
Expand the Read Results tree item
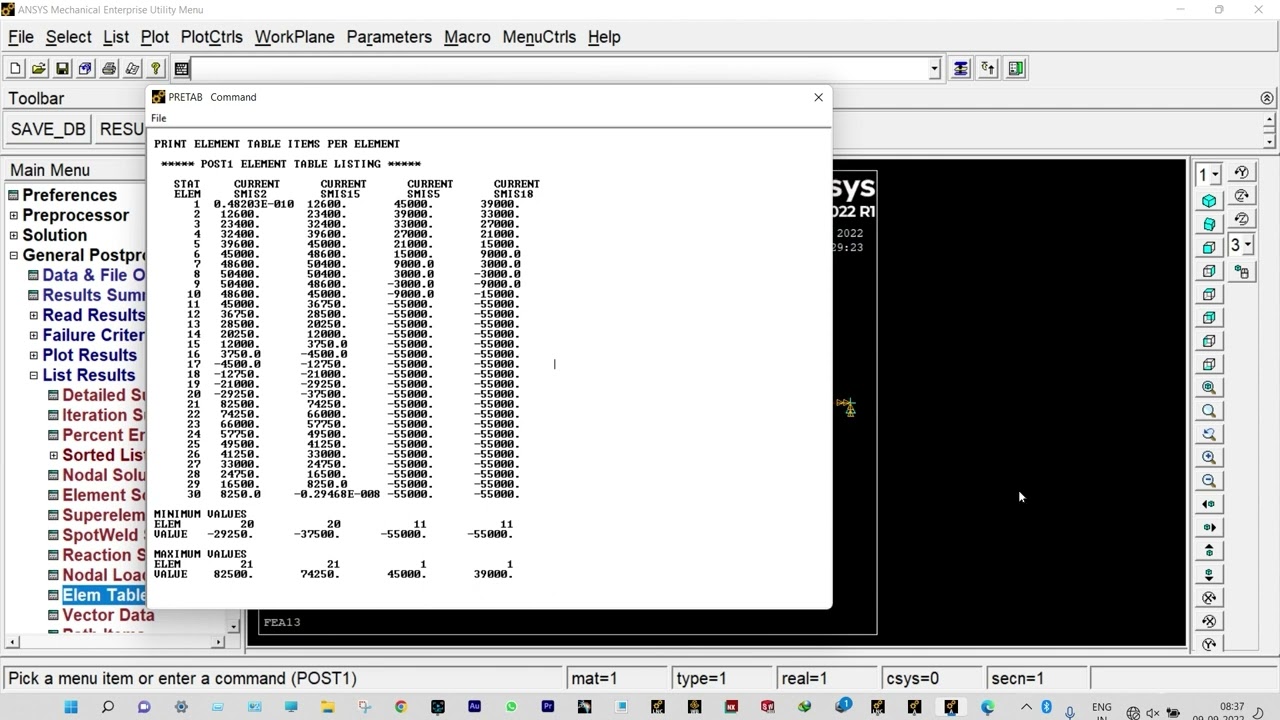33,315
